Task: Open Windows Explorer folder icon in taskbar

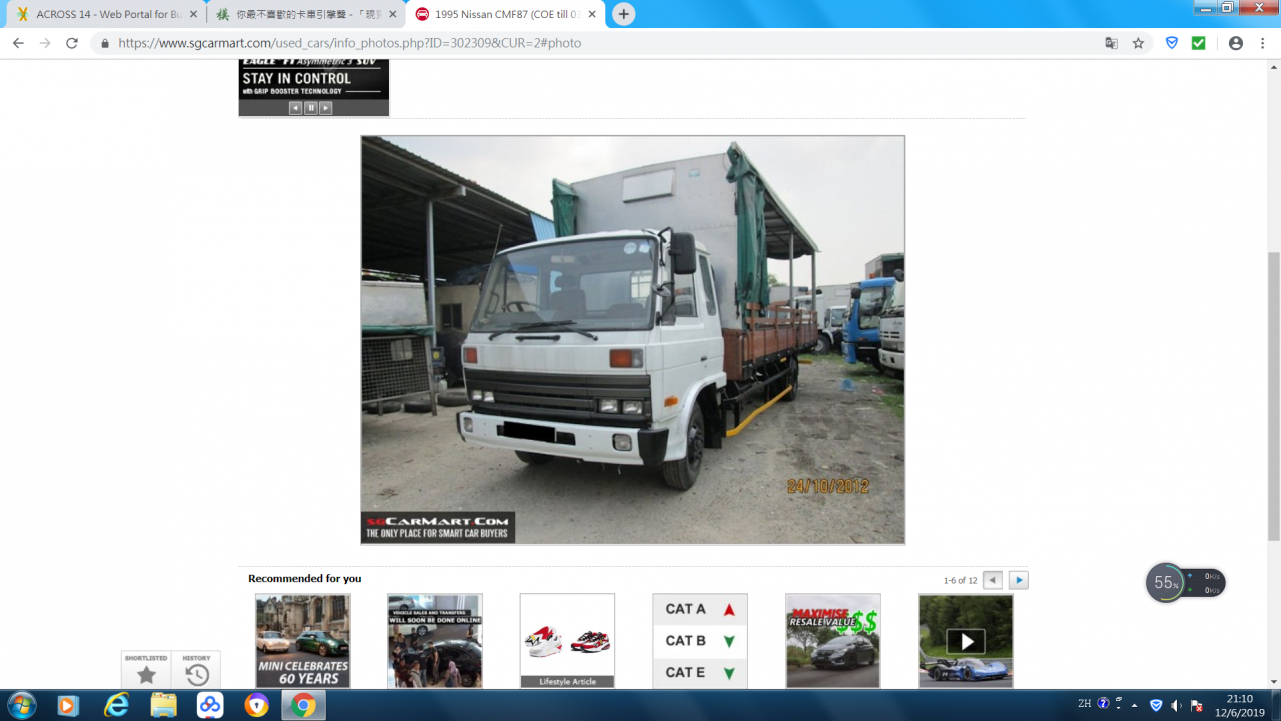Action: pos(163,705)
